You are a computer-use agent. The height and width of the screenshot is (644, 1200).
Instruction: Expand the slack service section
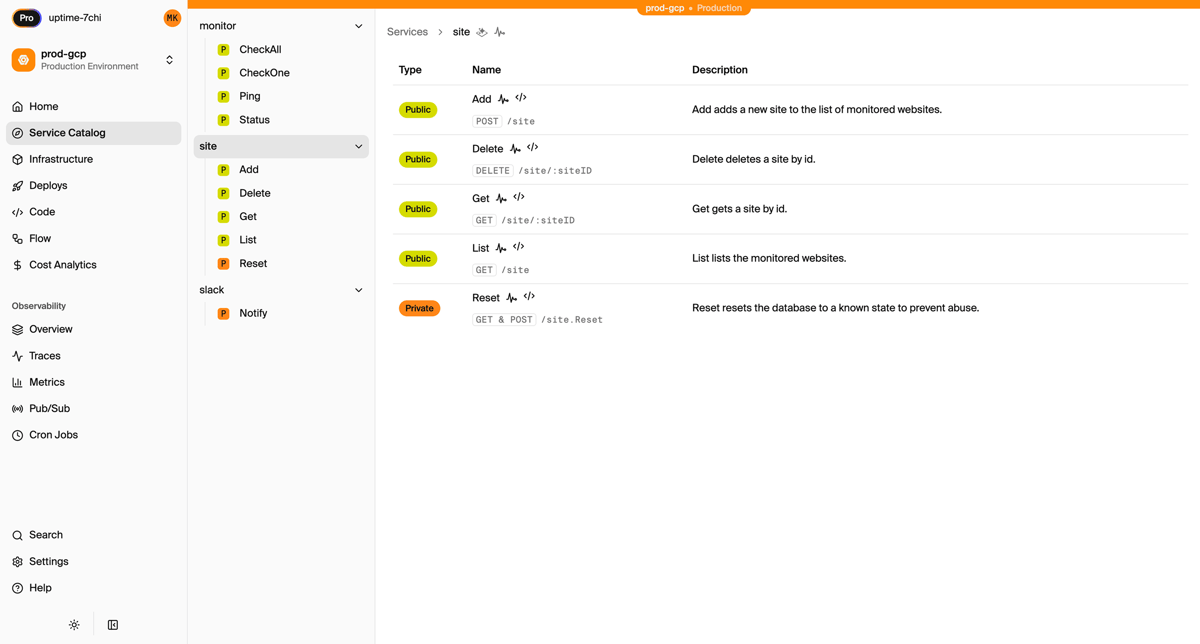[x=358, y=289]
